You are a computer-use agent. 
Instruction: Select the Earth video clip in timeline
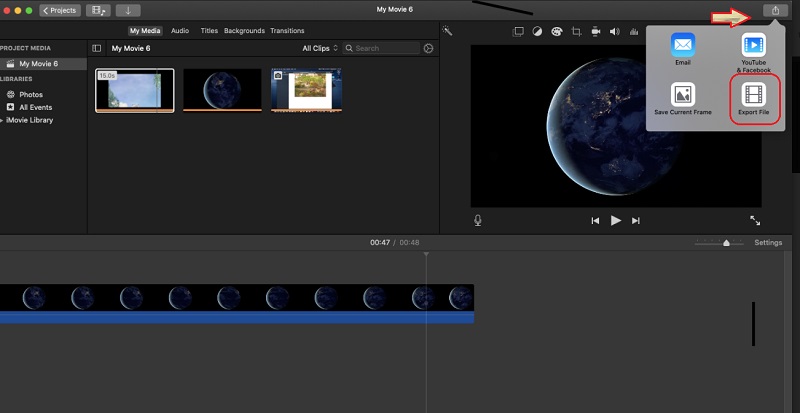click(x=237, y=298)
